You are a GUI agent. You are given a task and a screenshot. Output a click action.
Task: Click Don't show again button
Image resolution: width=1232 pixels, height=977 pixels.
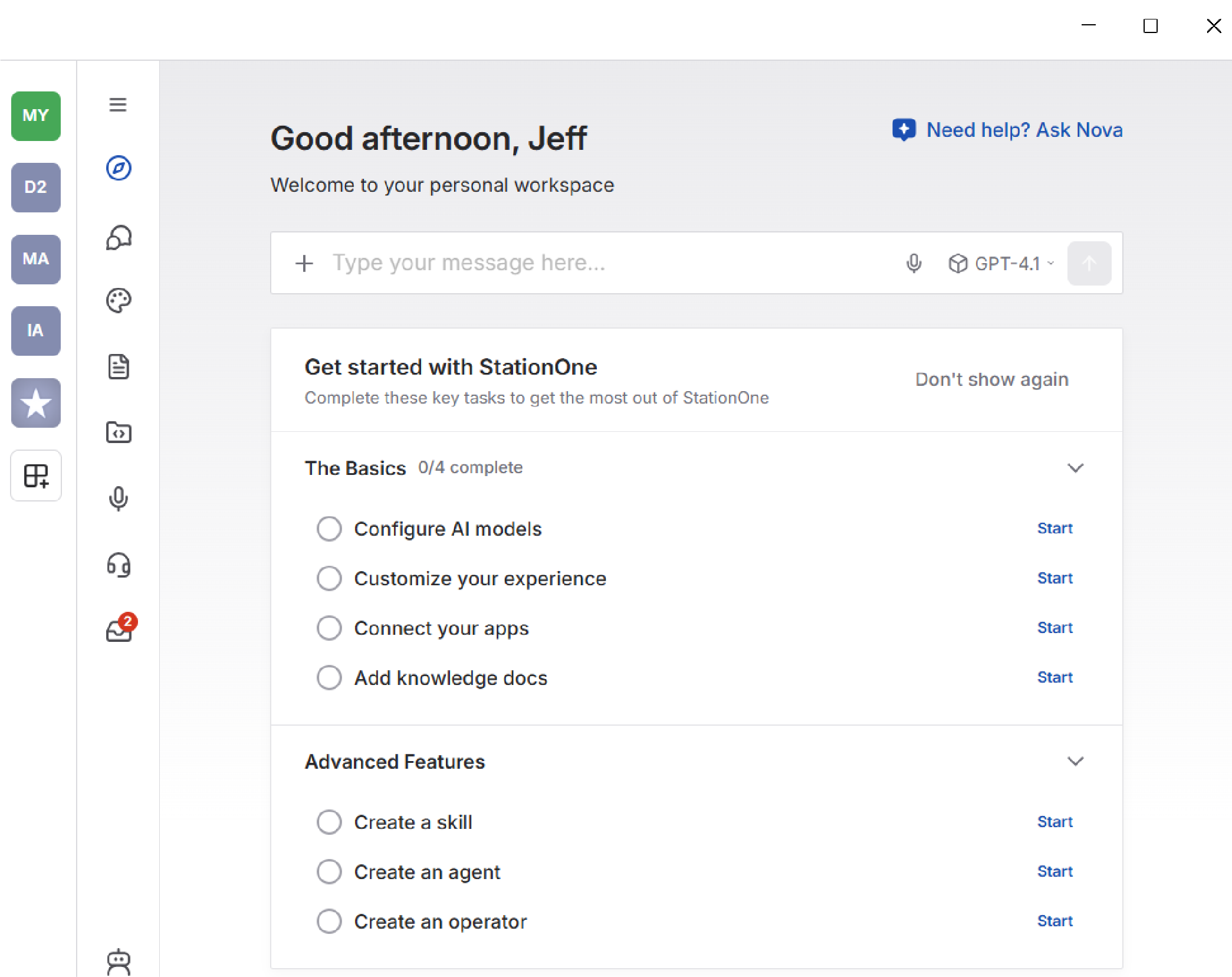click(991, 379)
